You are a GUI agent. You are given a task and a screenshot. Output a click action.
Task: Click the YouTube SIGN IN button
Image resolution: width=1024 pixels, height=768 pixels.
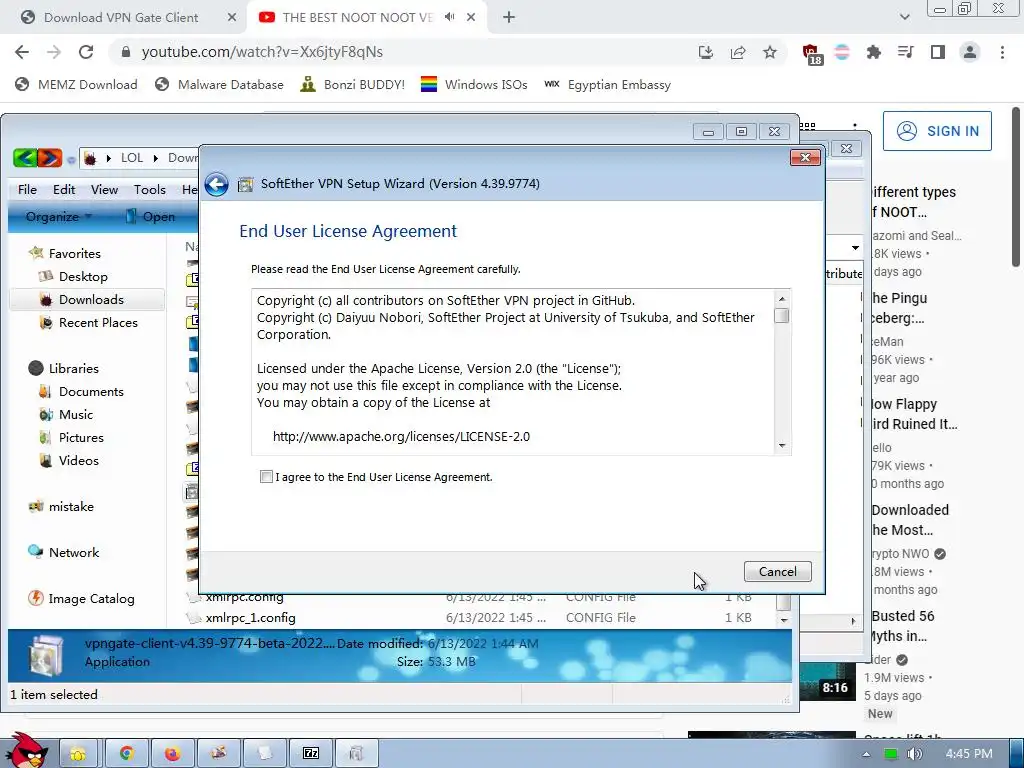pyautogui.click(x=937, y=131)
